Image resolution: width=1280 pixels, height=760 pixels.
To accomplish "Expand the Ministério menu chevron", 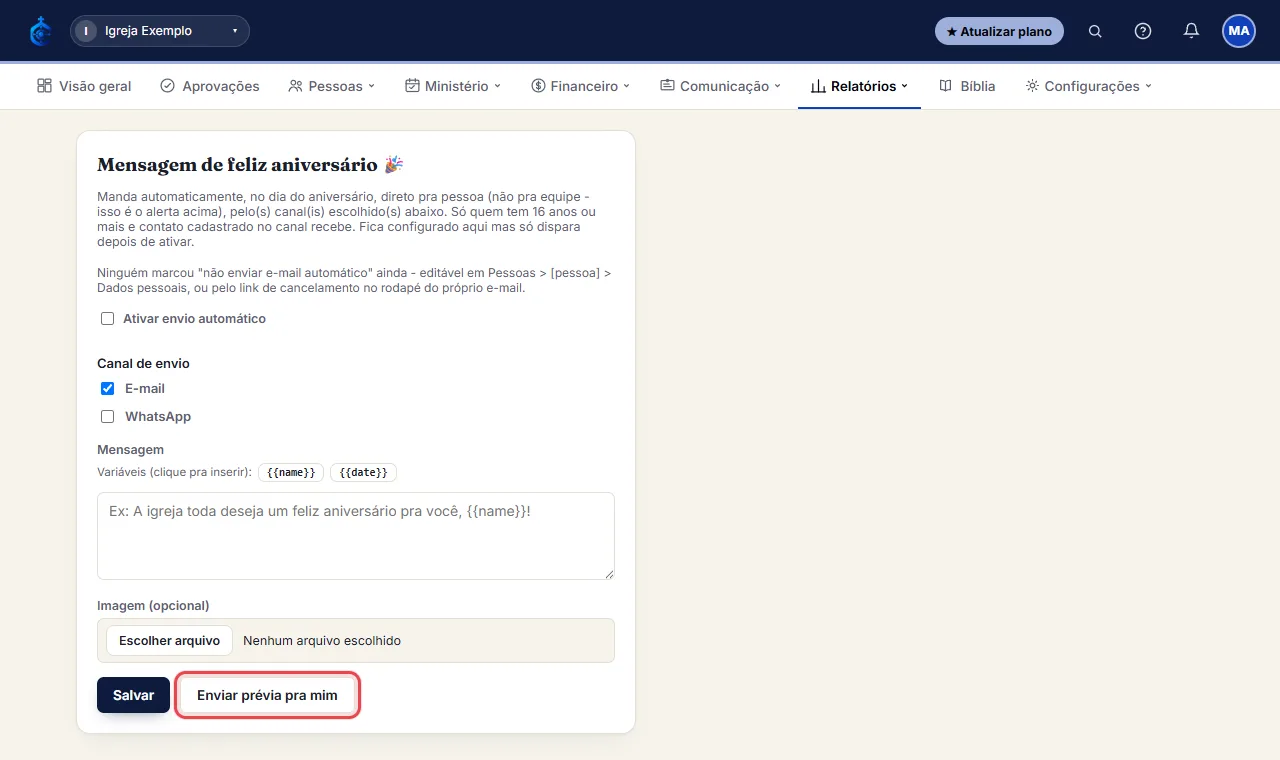I will (498, 86).
